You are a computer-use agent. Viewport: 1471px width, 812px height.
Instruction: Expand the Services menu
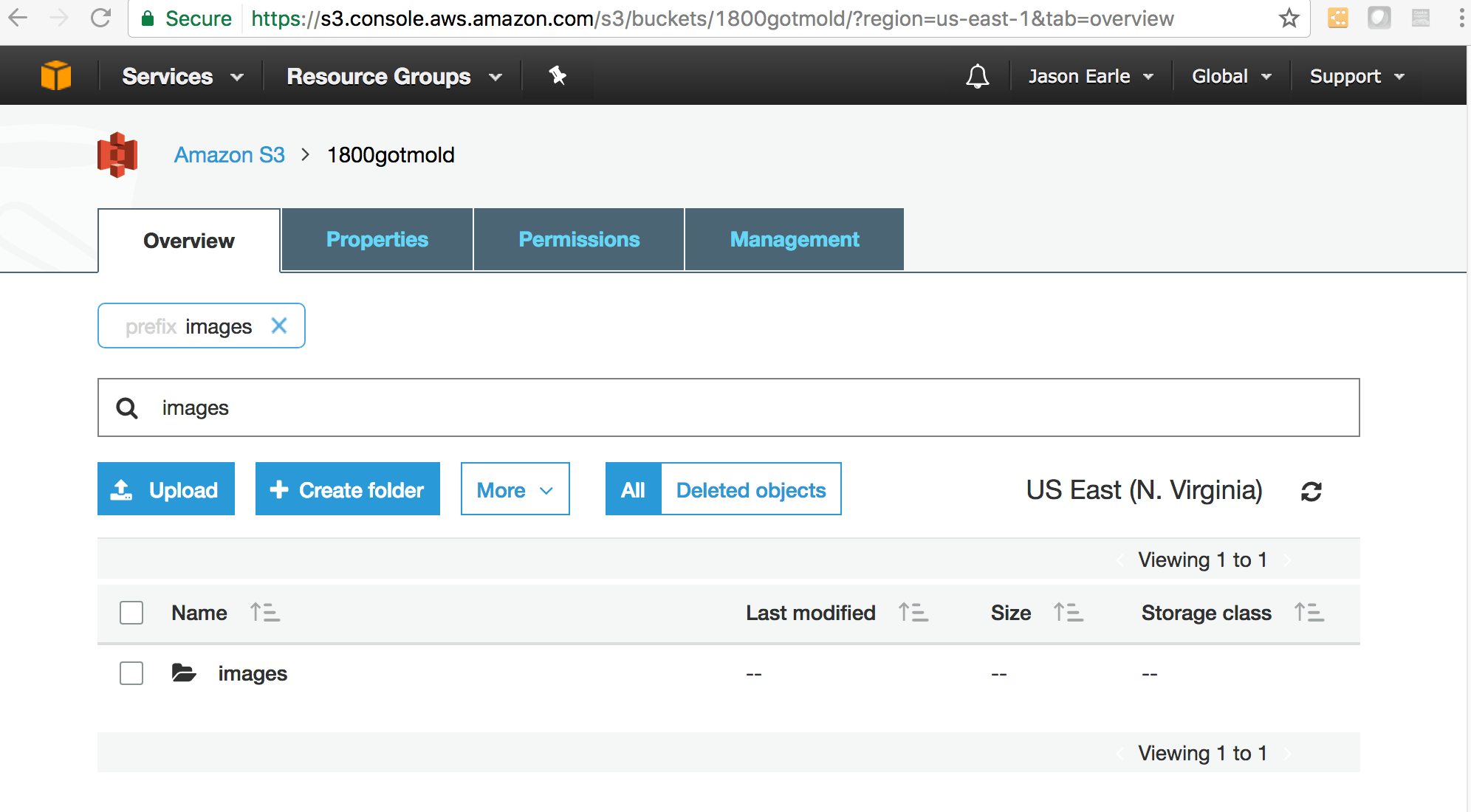coord(182,76)
